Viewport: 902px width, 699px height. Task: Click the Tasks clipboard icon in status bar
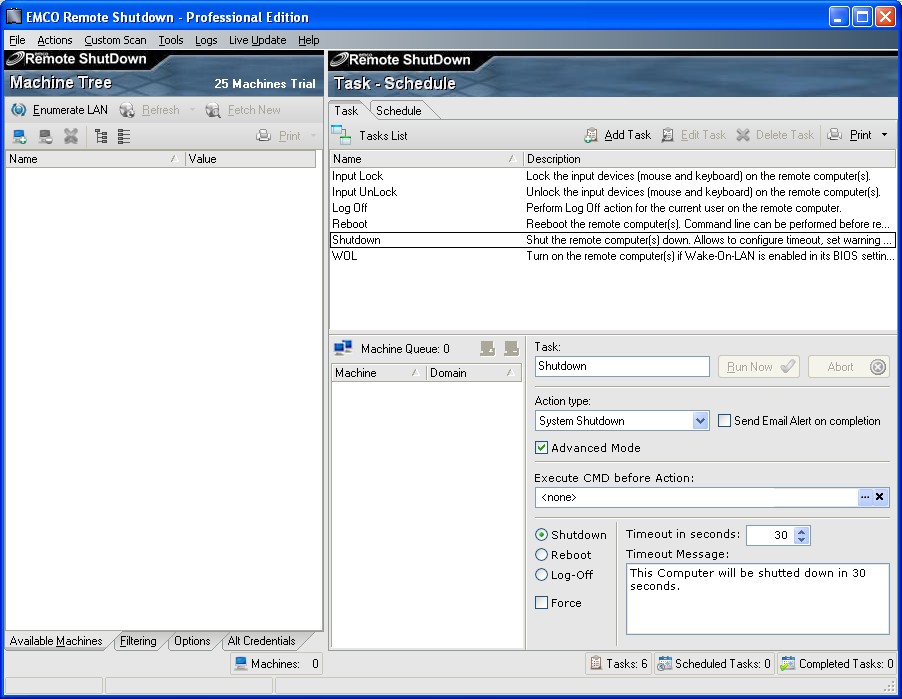(x=596, y=663)
